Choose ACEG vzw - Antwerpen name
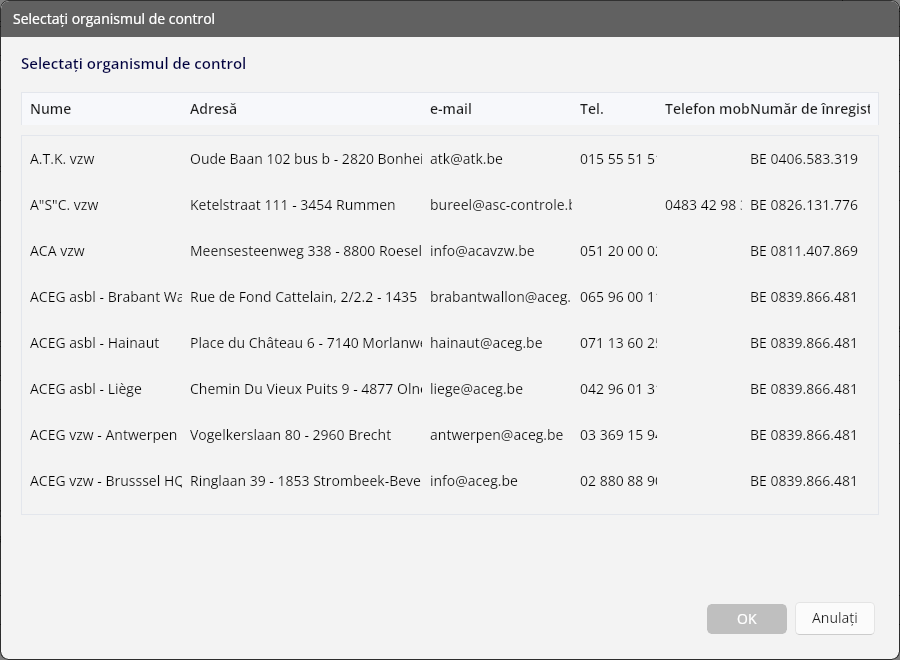900x660 pixels. point(103,435)
